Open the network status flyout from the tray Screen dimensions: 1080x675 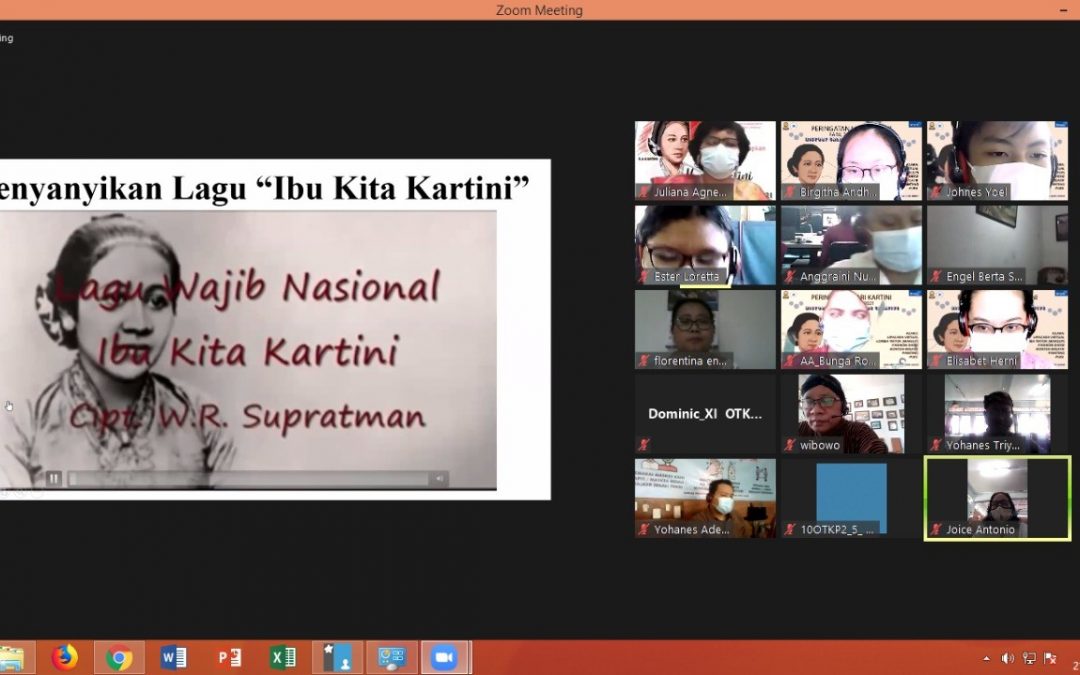click(x=1030, y=658)
